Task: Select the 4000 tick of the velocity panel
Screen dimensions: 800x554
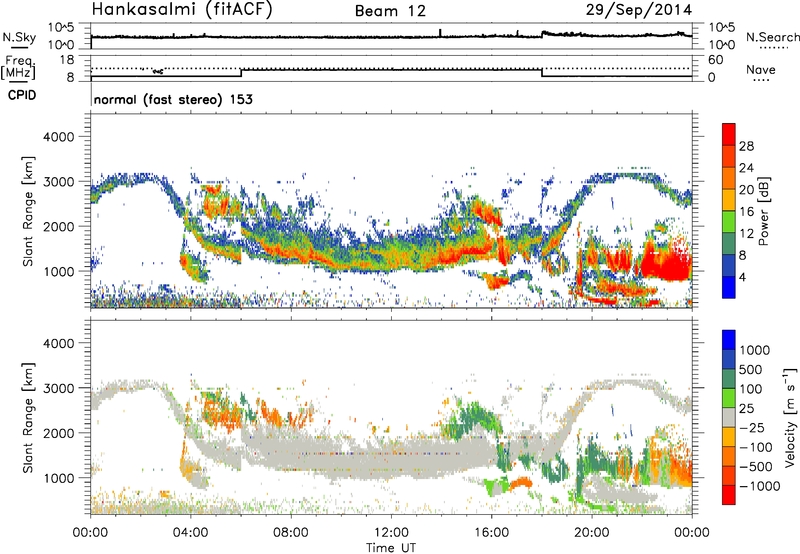Action: (59, 343)
